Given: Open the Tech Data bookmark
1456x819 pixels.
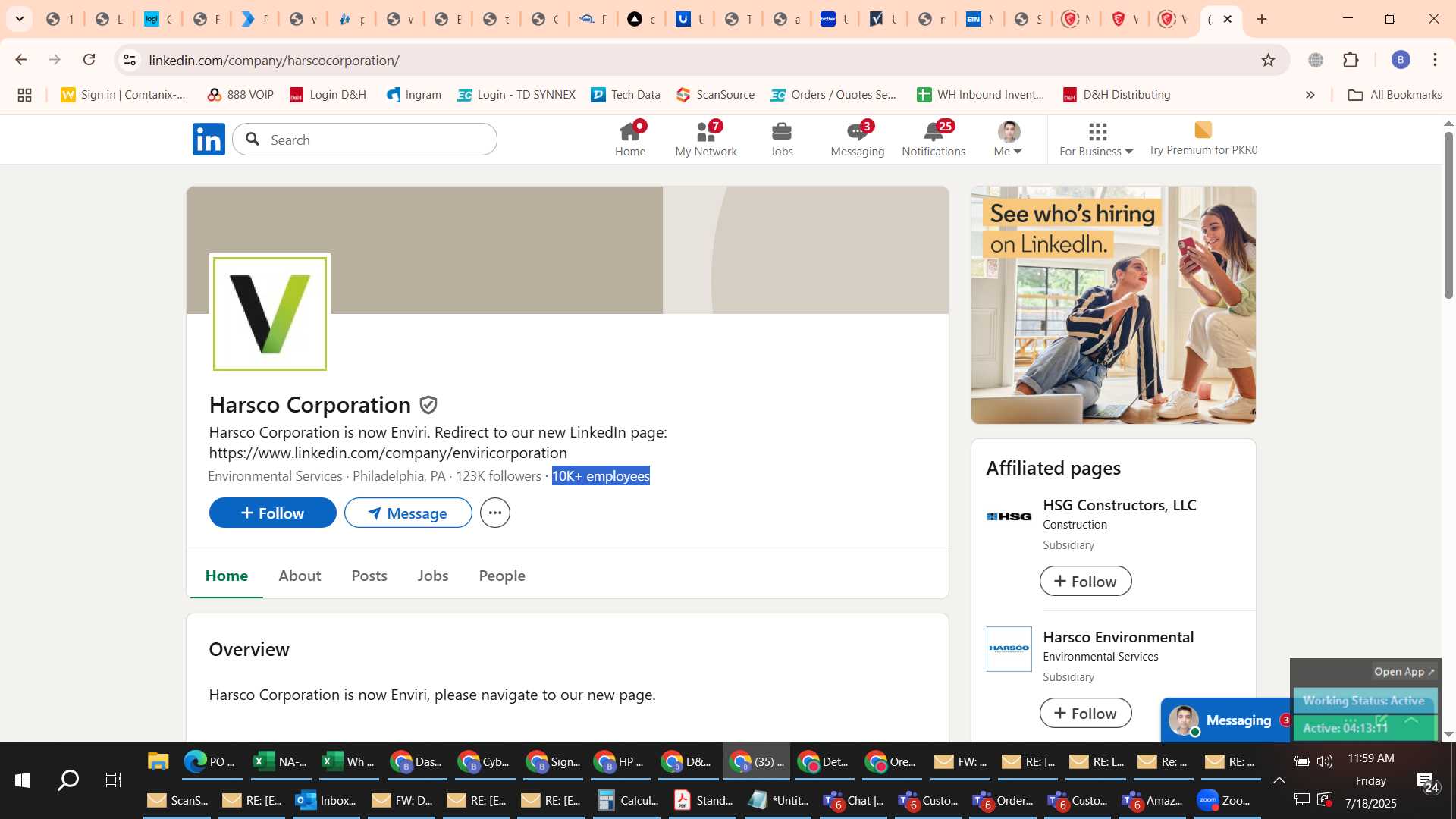Looking at the screenshot, I should (x=626, y=95).
